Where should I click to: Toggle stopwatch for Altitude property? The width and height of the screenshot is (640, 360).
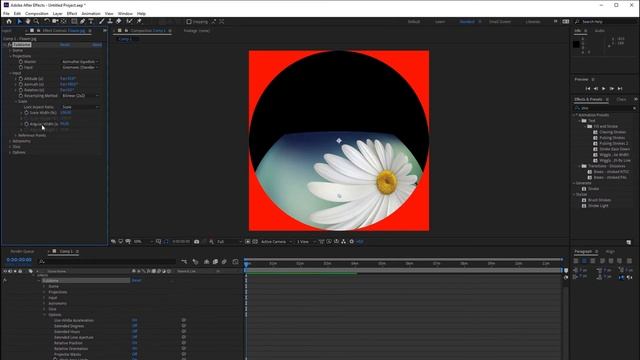click(21, 79)
